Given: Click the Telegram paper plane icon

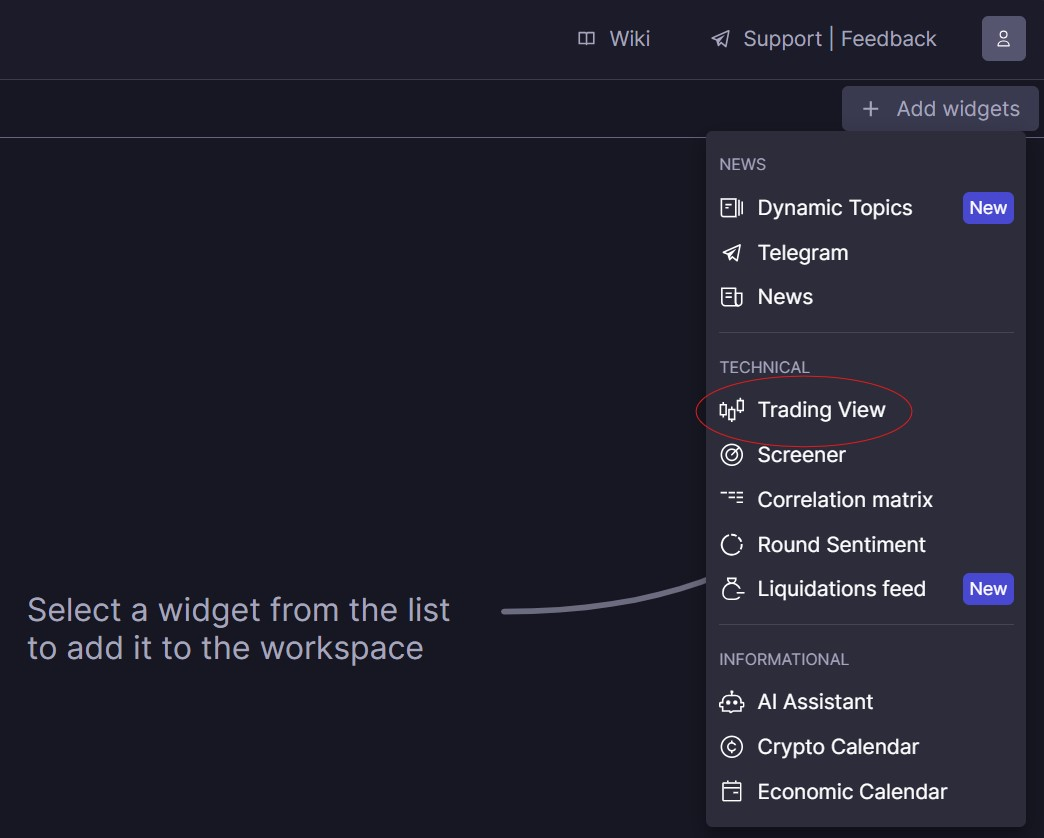Looking at the screenshot, I should pyautogui.click(x=732, y=253).
